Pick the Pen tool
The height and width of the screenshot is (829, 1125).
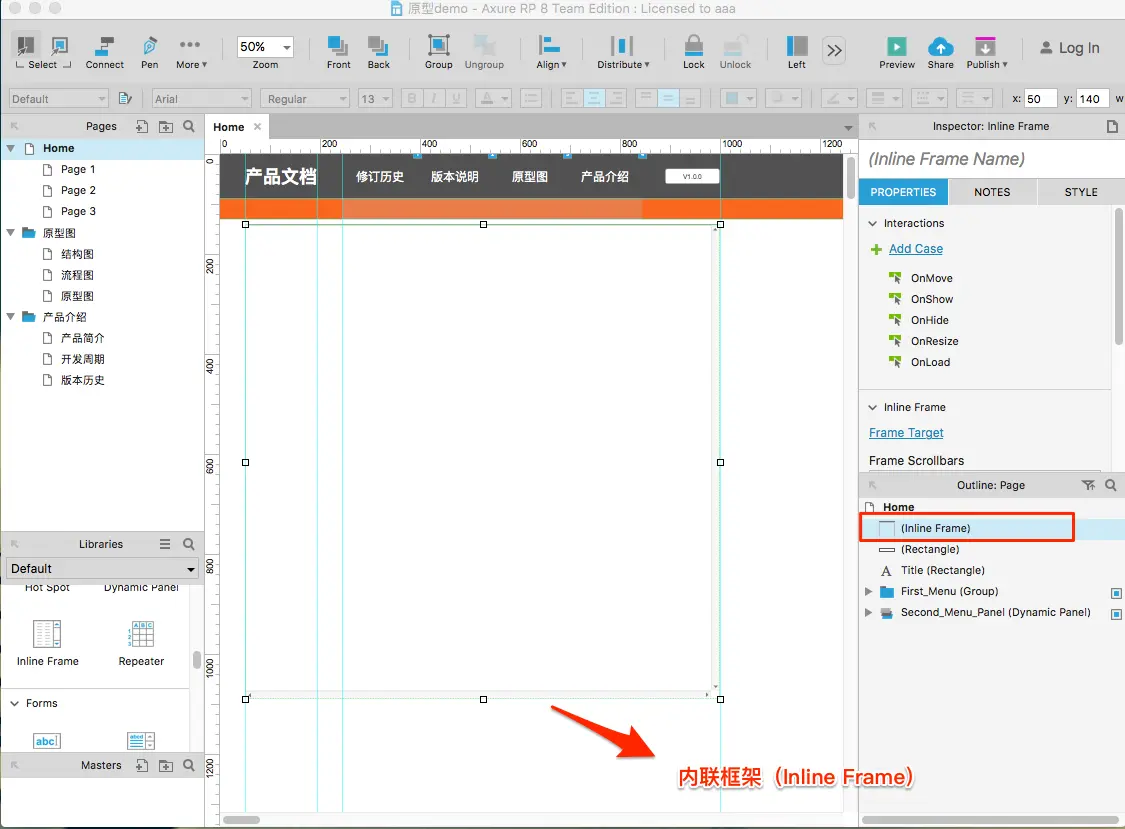pyautogui.click(x=149, y=52)
